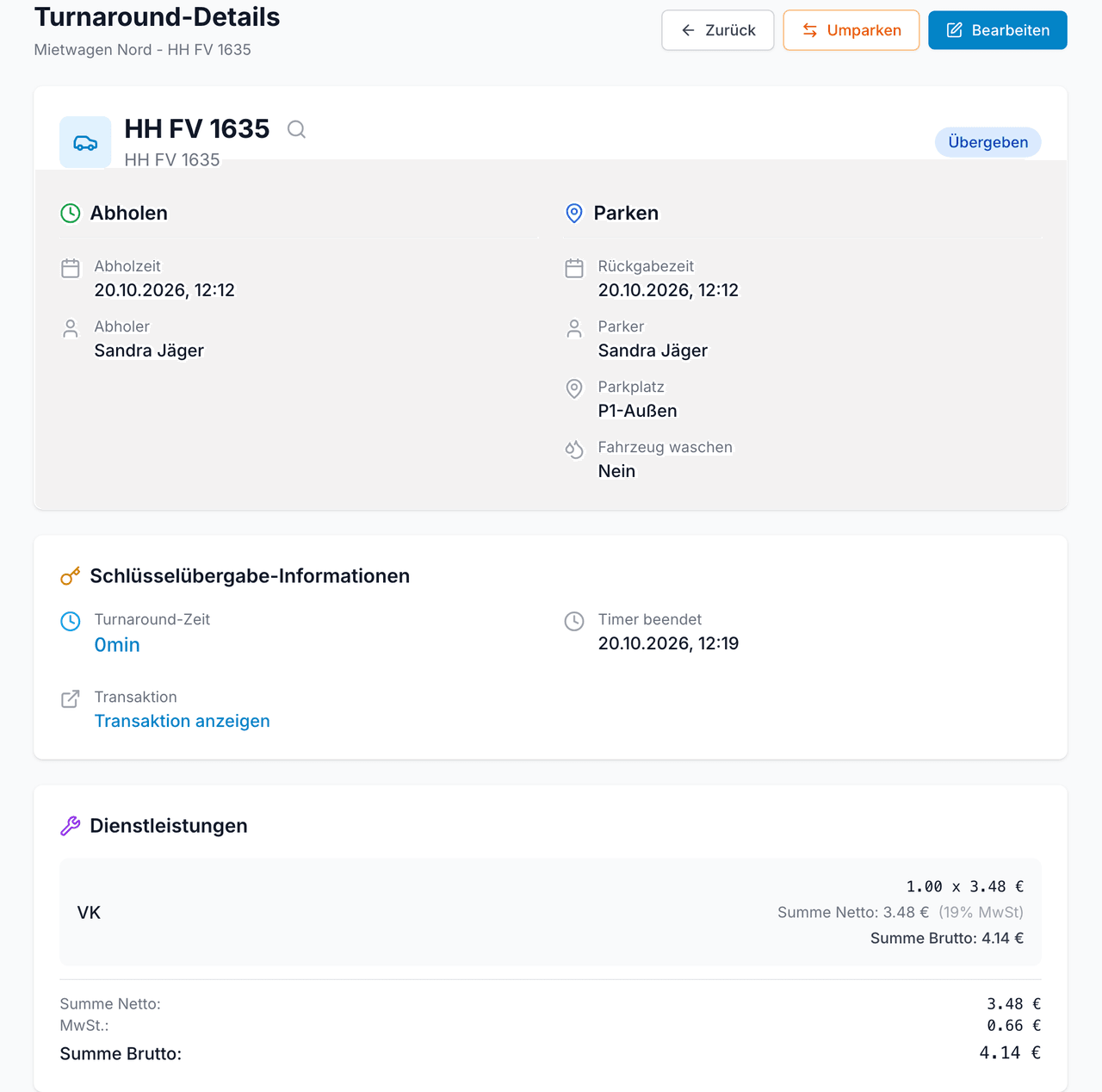Open editing with the Bearbeiten button
The height and width of the screenshot is (1092, 1102).
(x=998, y=30)
